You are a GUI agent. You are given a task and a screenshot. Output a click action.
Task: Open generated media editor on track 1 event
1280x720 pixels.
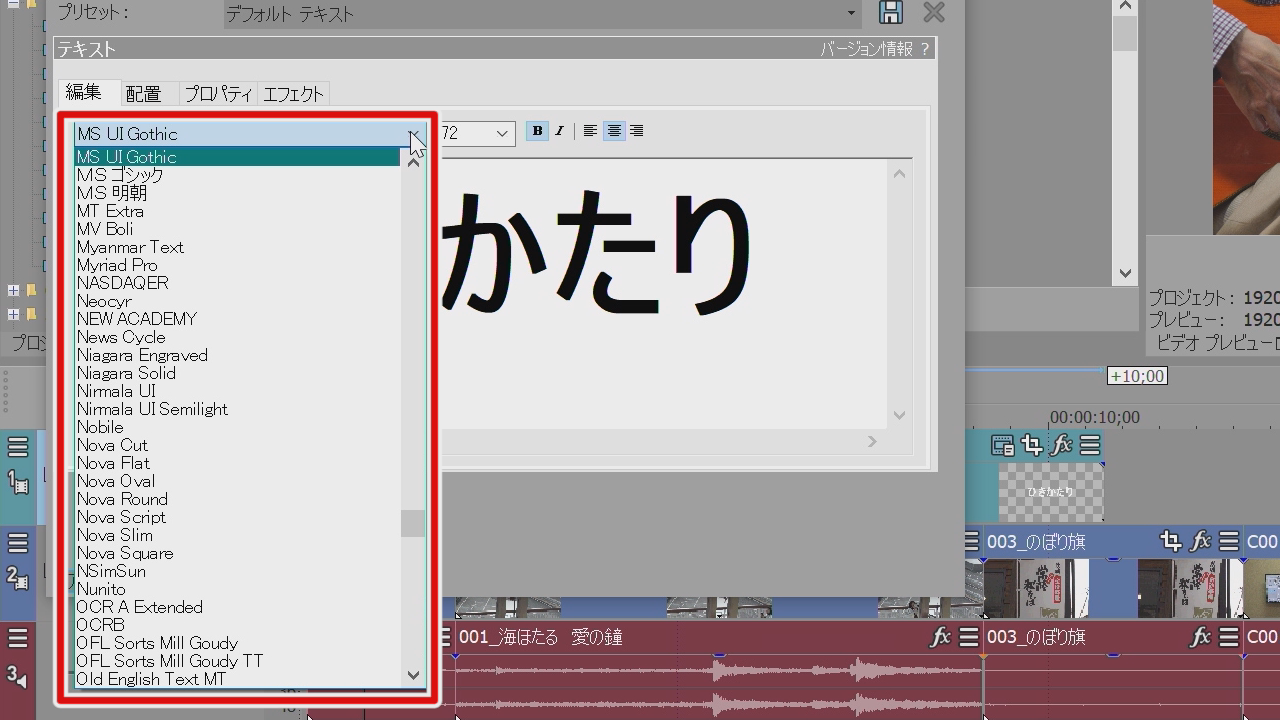(x=1002, y=445)
